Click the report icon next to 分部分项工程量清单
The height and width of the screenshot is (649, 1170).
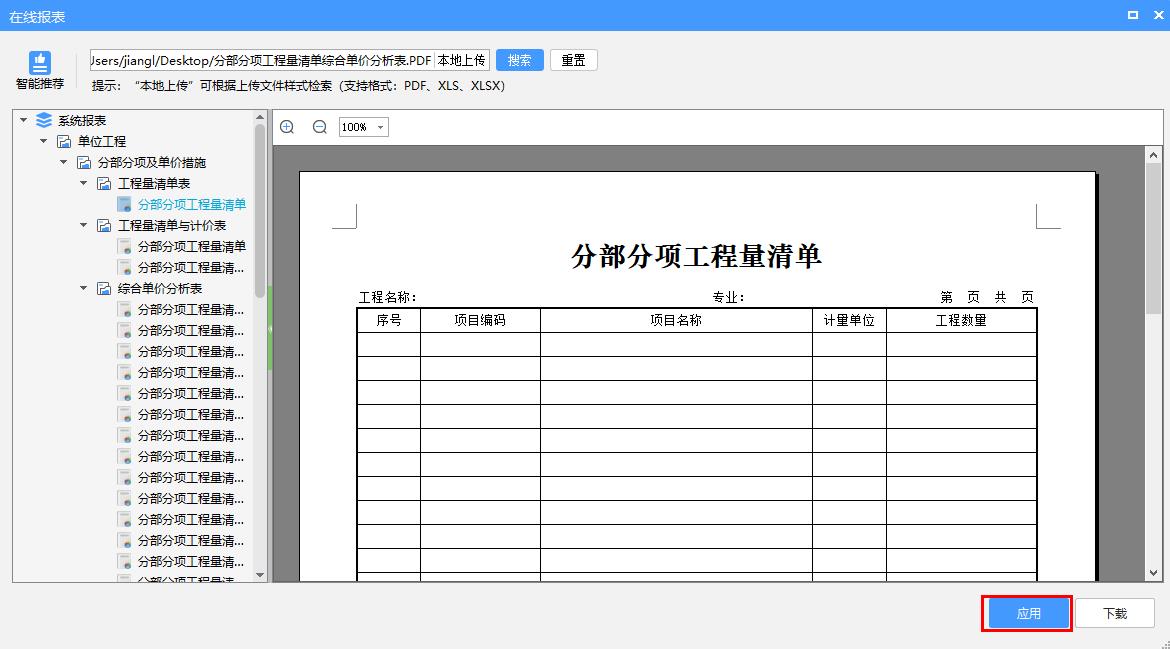[x=124, y=204]
